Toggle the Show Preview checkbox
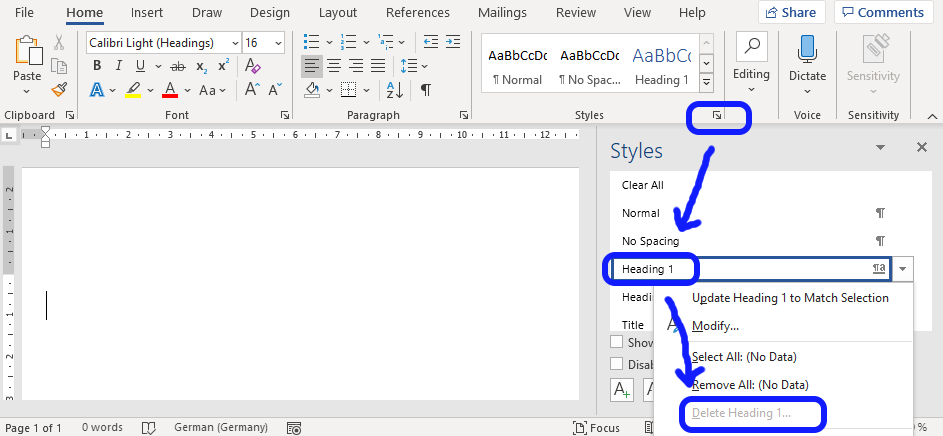The width and height of the screenshot is (943, 436). pos(616,342)
